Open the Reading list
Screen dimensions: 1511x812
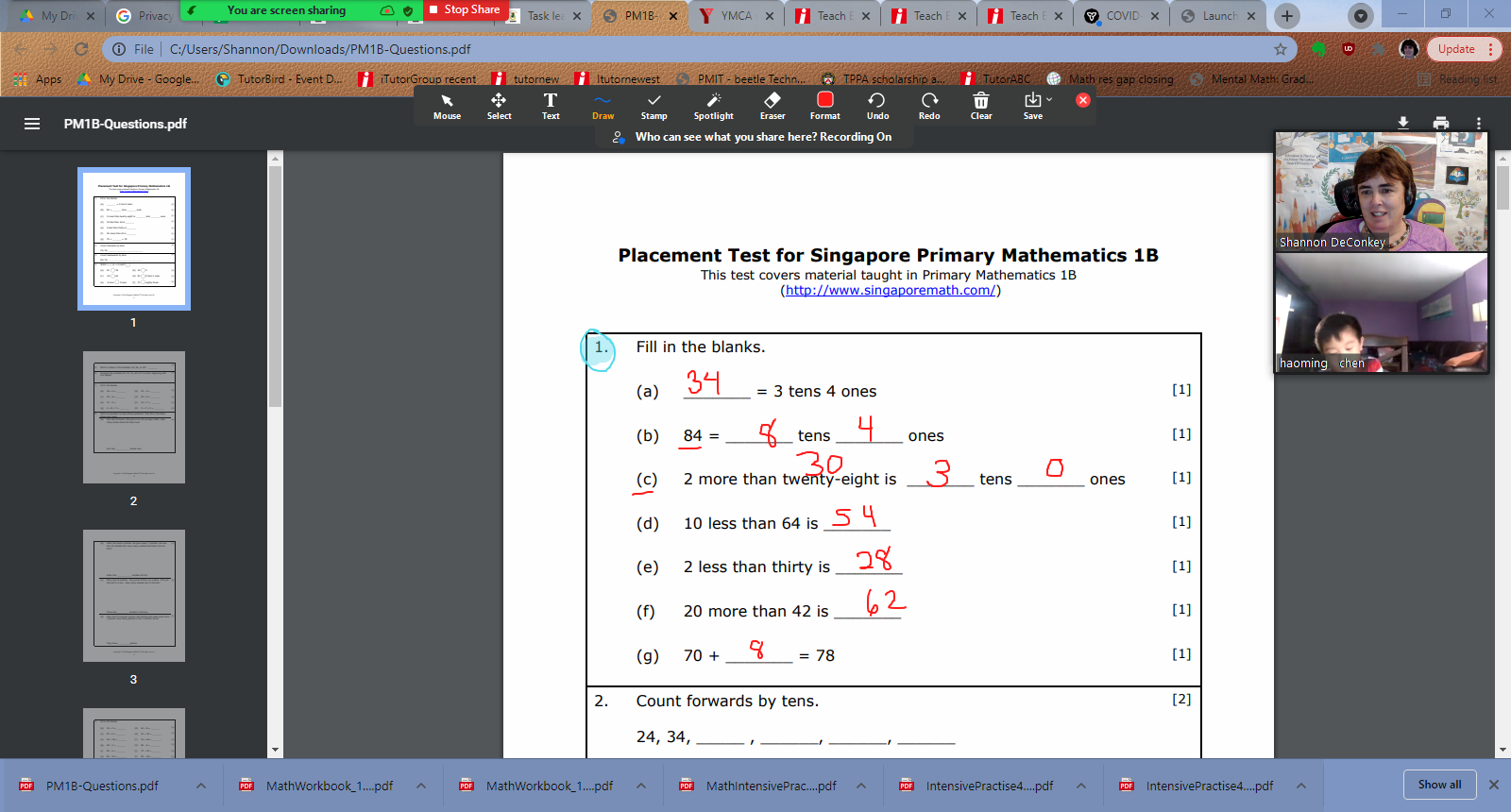click(1458, 79)
